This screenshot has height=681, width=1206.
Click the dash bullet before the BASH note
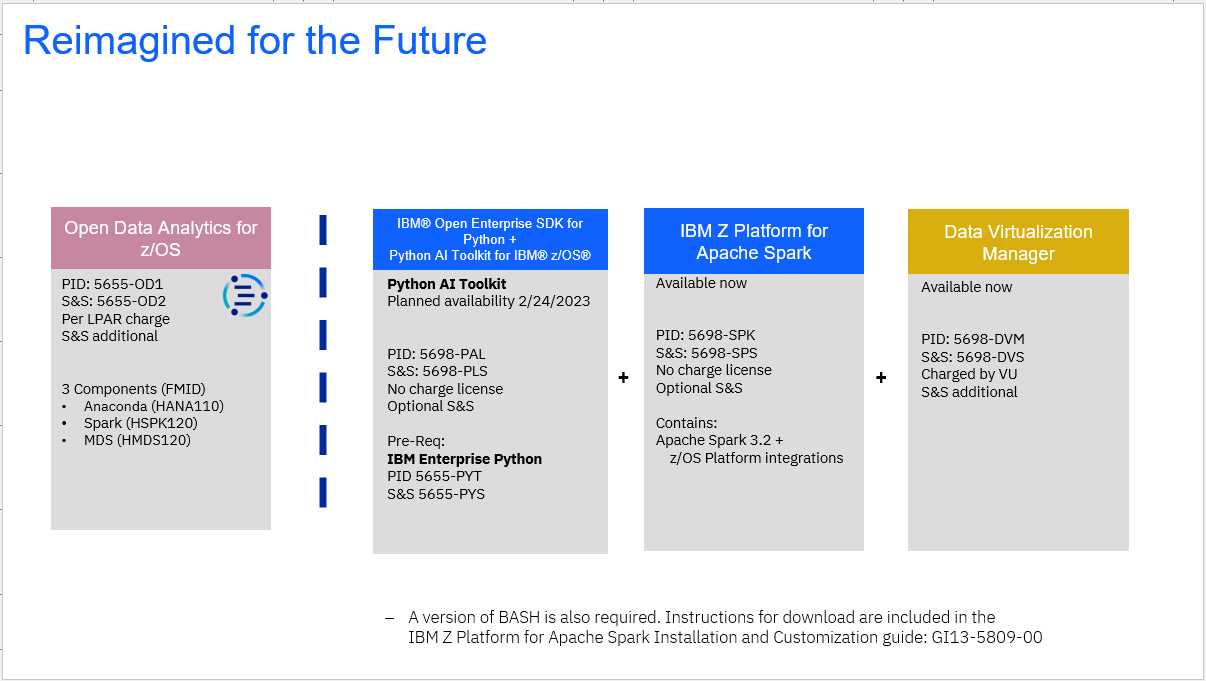point(390,617)
